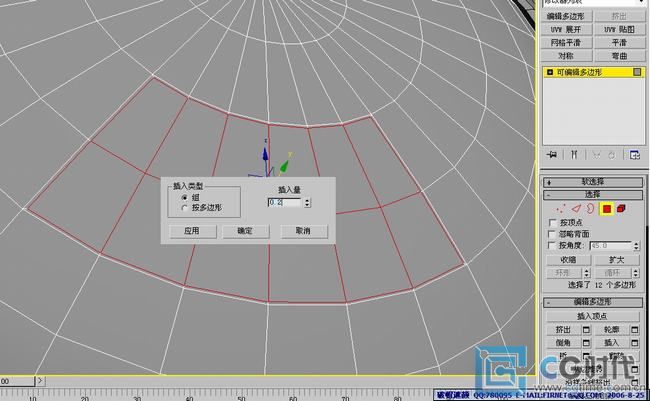The height and width of the screenshot is (401, 650).
Task: Select Edge sub-object level icon
Action: tap(577, 209)
